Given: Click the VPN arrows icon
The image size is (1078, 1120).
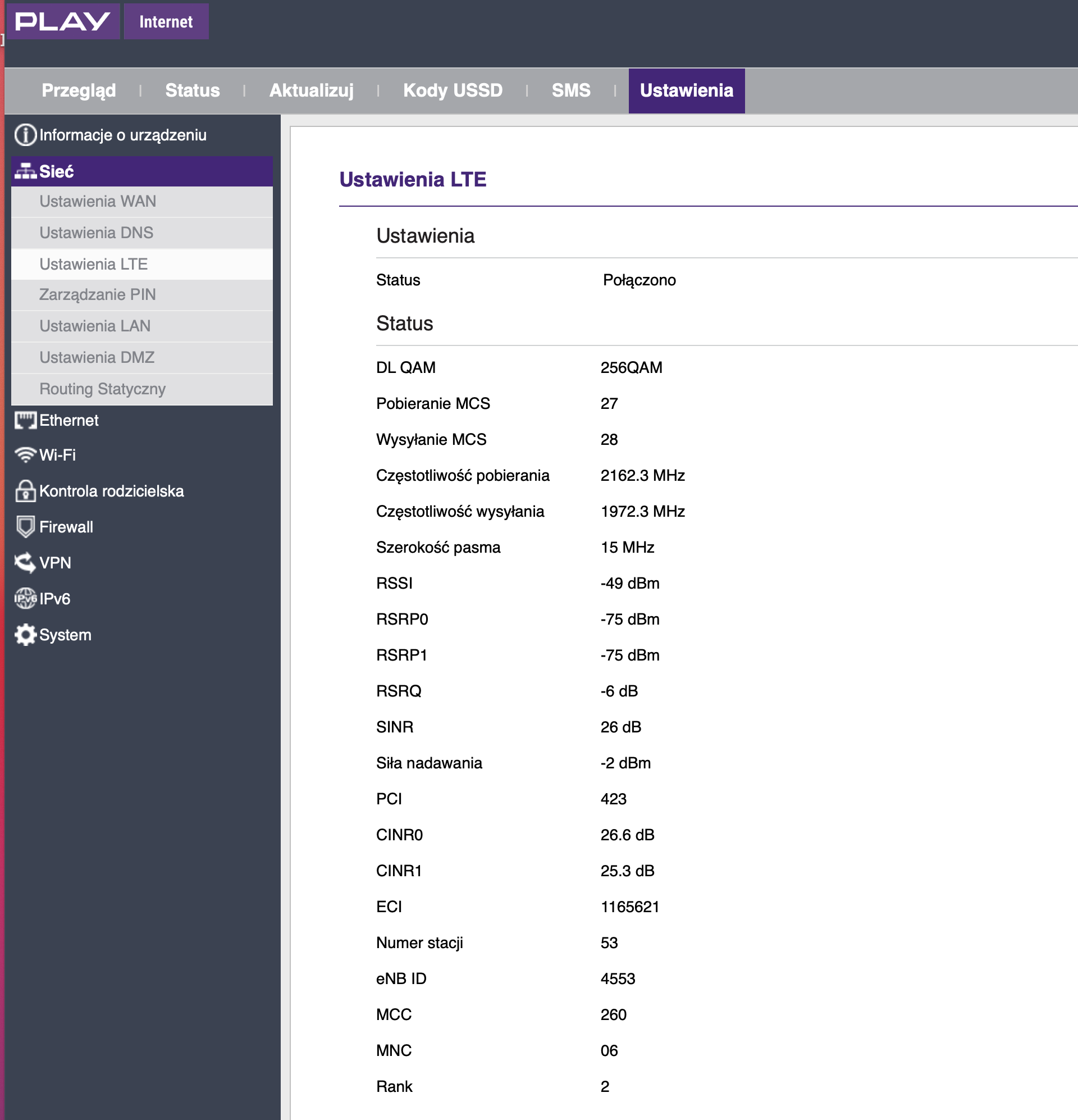Looking at the screenshot, I should [25, 563].
